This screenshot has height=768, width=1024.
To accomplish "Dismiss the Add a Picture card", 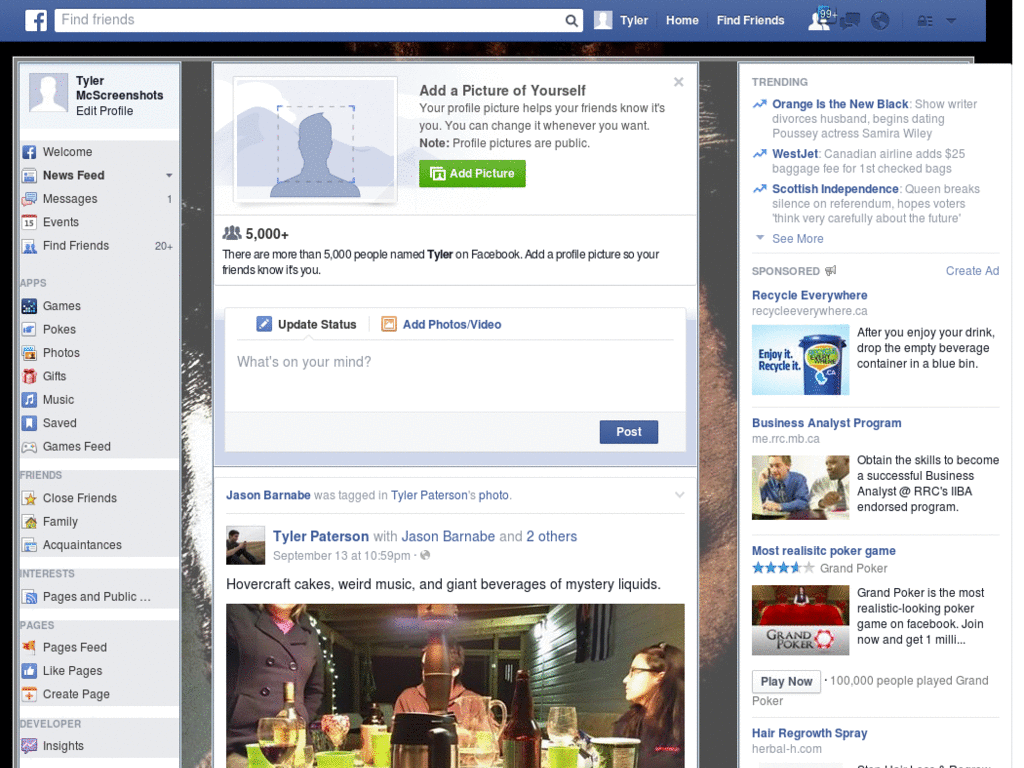I will [679, 82].
